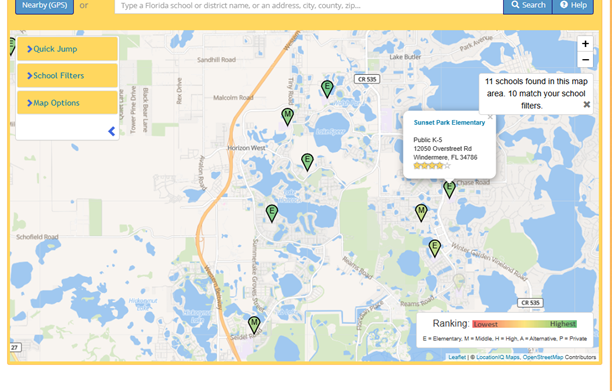Expand the Quick Jump section
Image resolution: width=612 pixels, height=391 pixels.
(x=68, y=49)
